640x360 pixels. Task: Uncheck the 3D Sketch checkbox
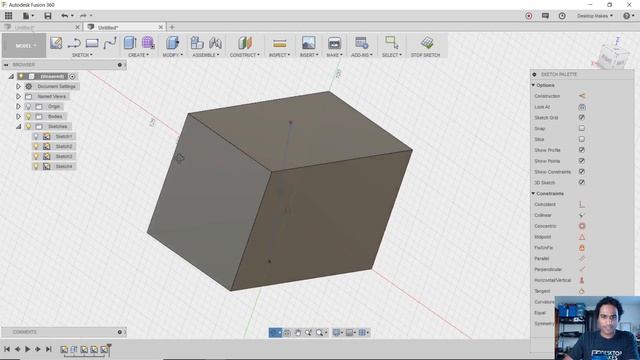click(x=582, y=182)
